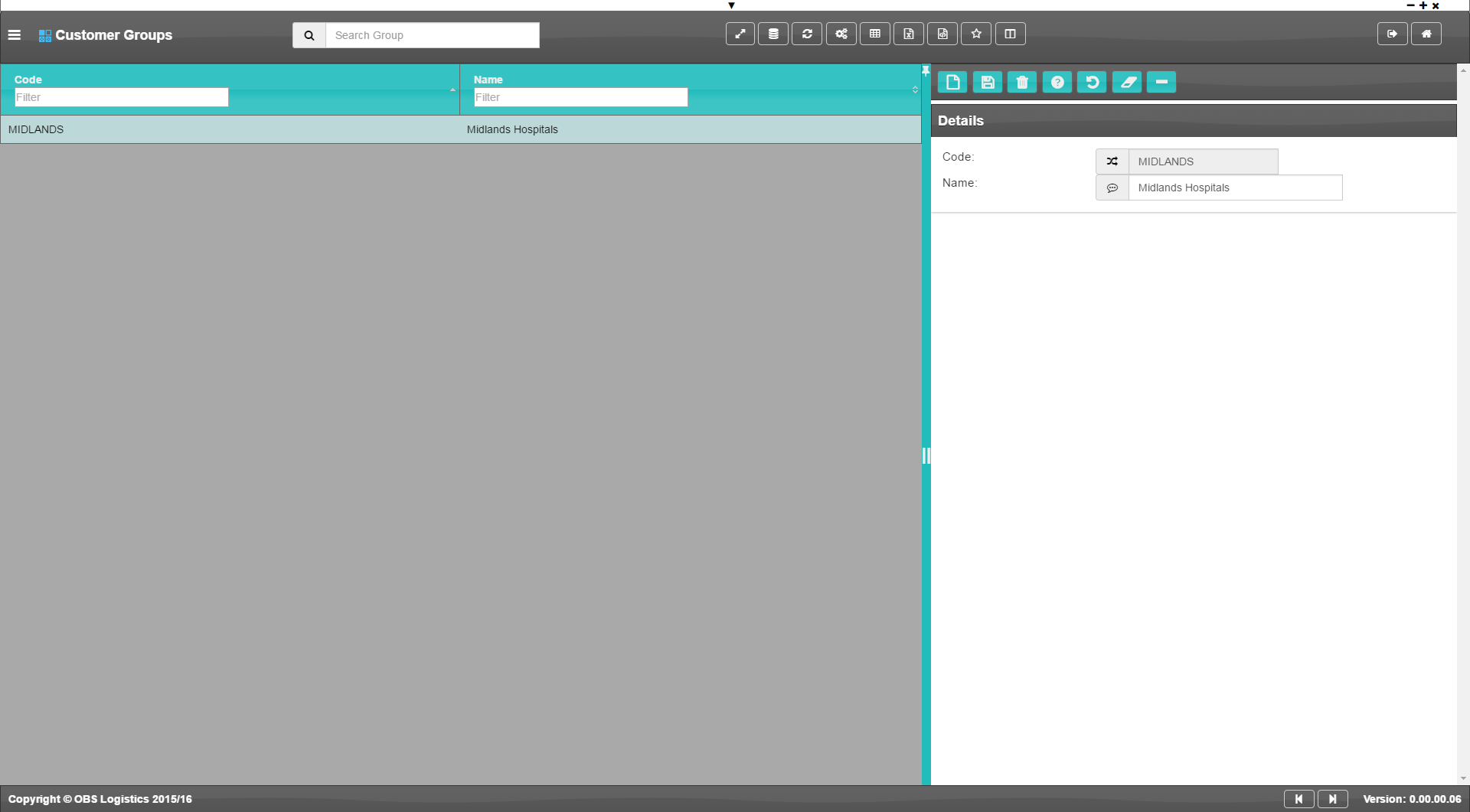Select the MIDLANDS code cell
The width and height of the screenshot is (1470, 812).
(230, 129)
